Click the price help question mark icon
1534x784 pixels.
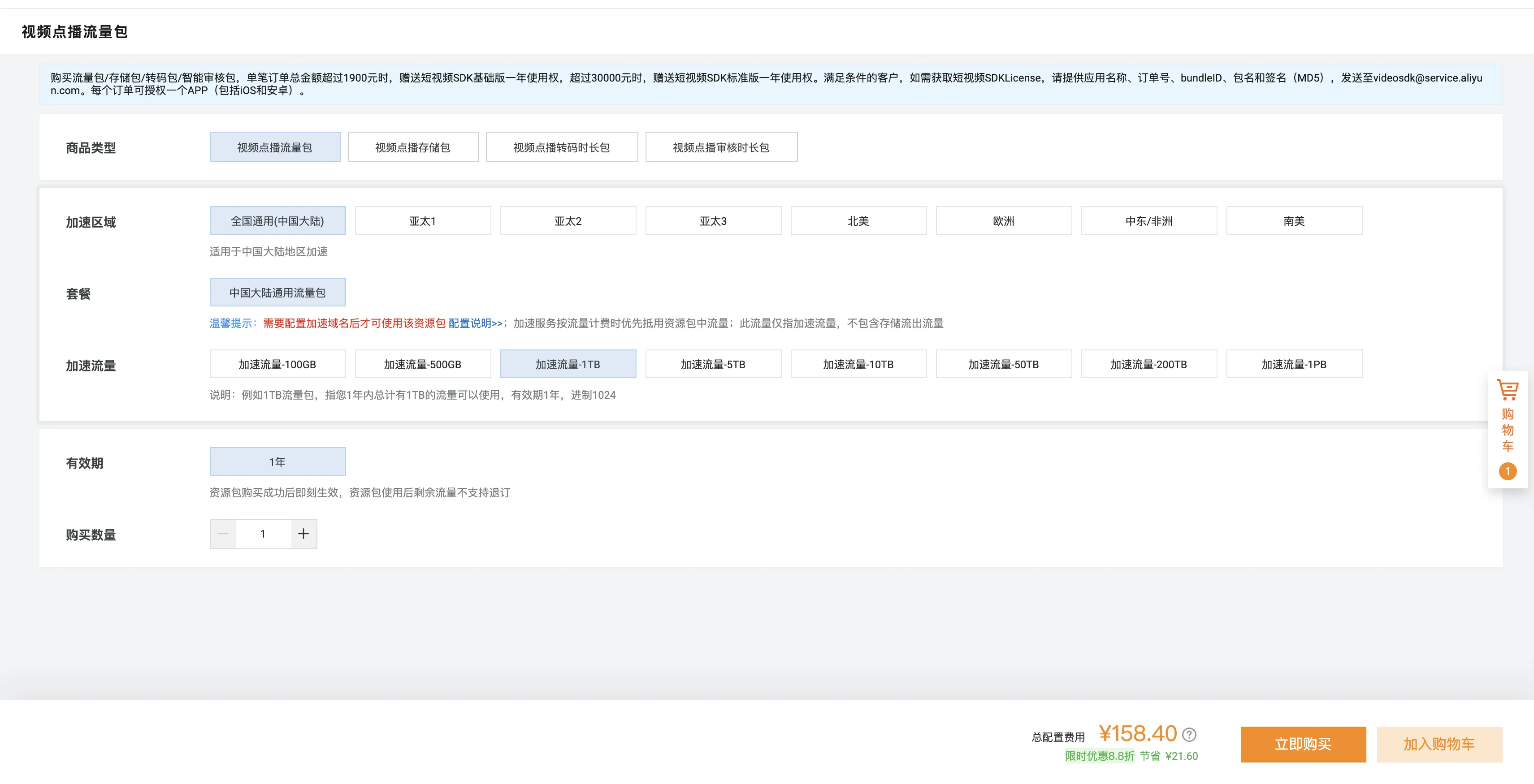tap(1189, 735)
